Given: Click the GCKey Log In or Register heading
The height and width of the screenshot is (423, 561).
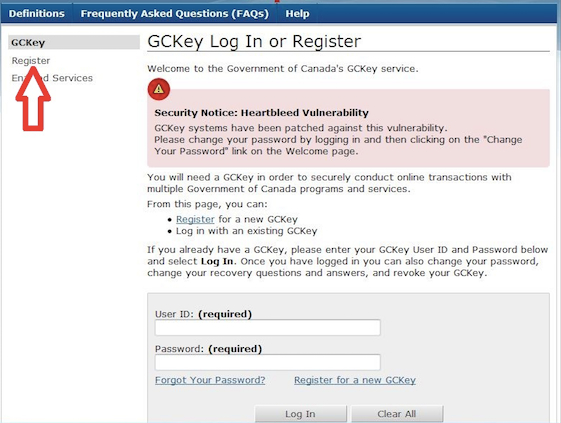Looking at the screenshot, I should [254, 41].
